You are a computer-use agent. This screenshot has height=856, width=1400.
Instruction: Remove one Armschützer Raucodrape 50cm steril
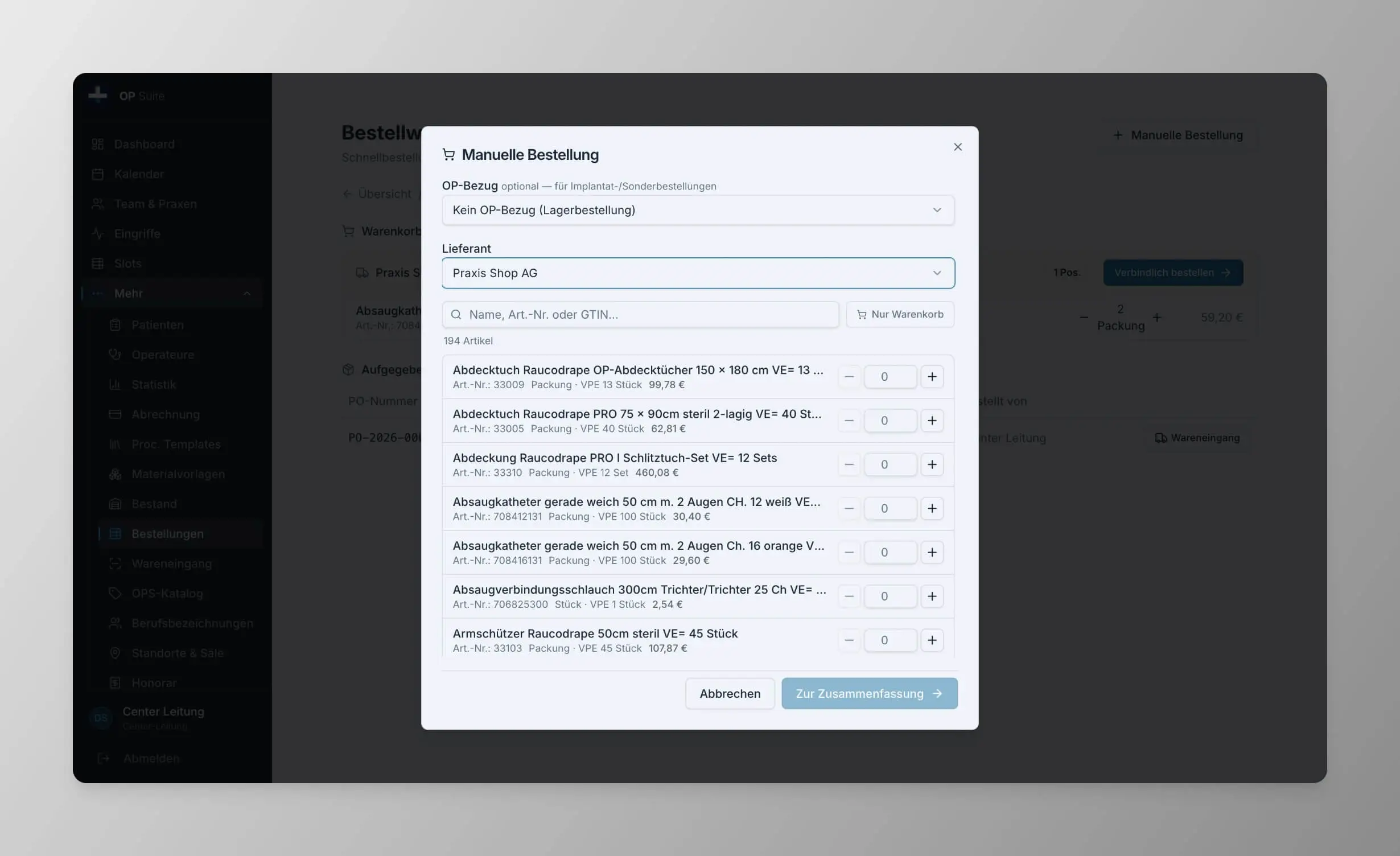click(x=849, y=640)
